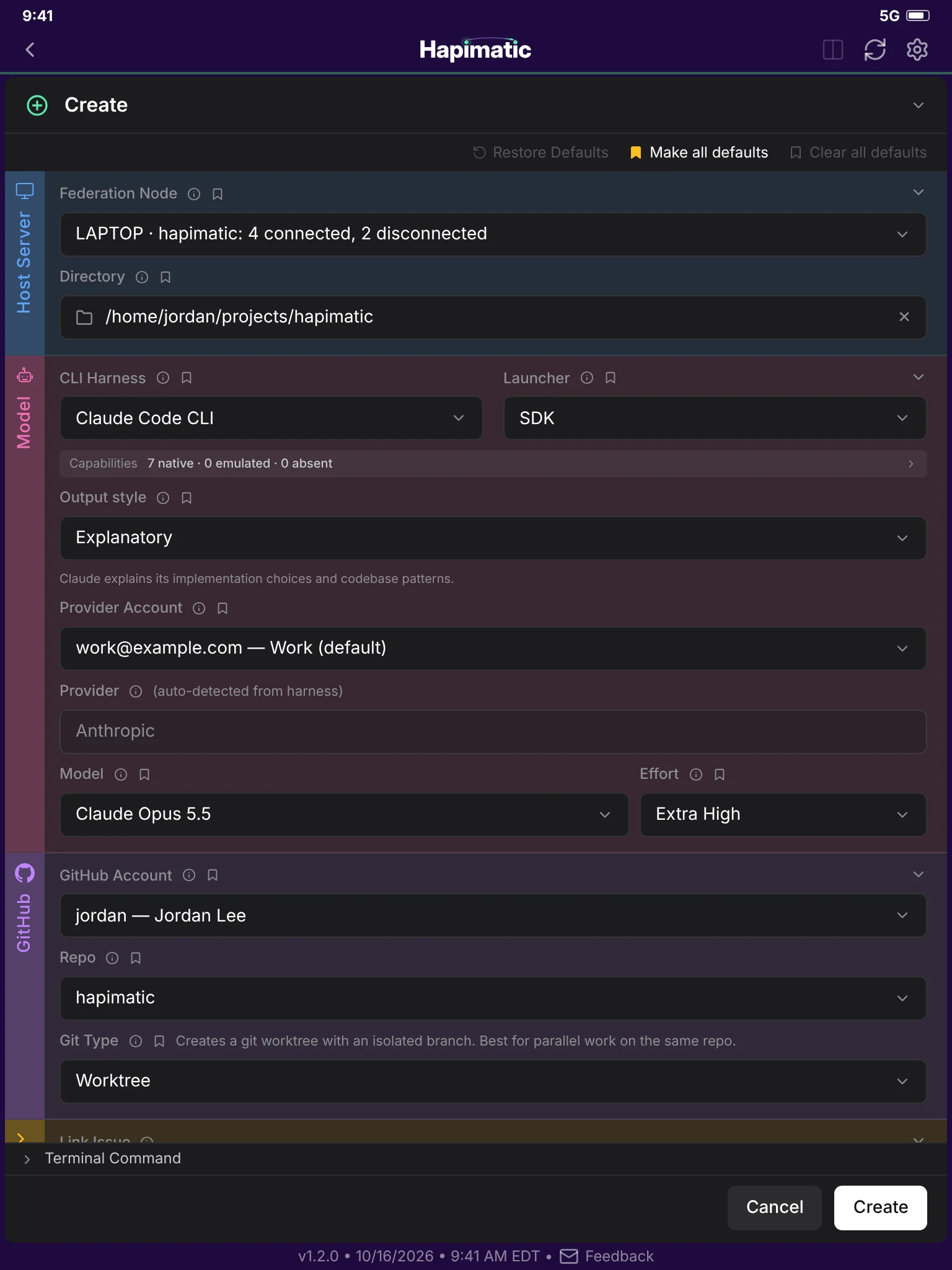
Task: Show Git Type info icon
Action: [136, 1041]
